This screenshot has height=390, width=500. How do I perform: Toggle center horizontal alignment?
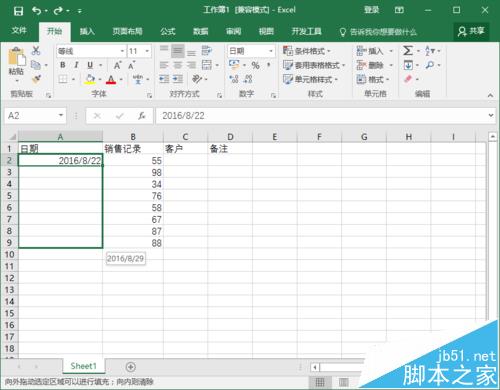click(178, 65)
